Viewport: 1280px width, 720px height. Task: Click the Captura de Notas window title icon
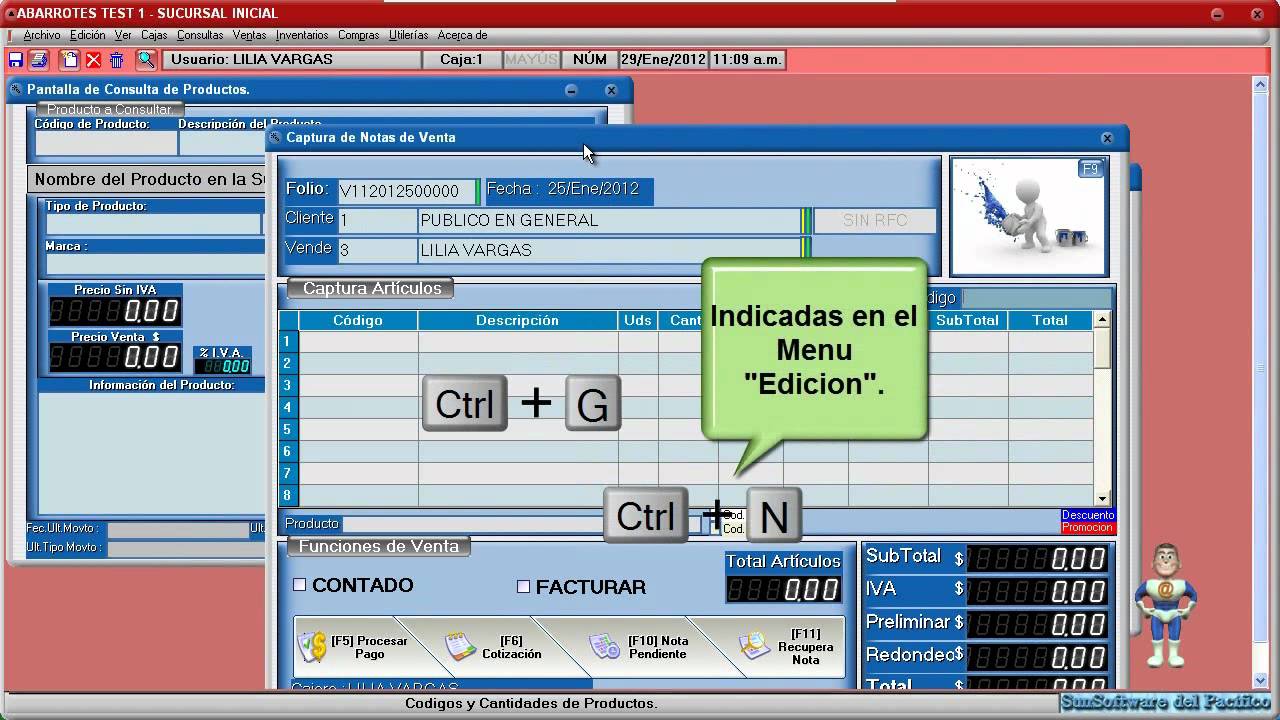click(276, 138)
